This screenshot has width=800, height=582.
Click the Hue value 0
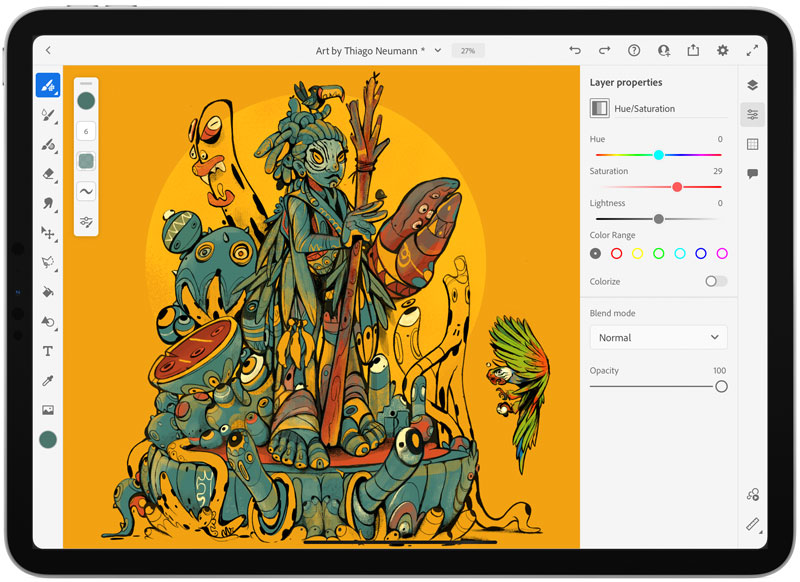click(x=720, y=139)
